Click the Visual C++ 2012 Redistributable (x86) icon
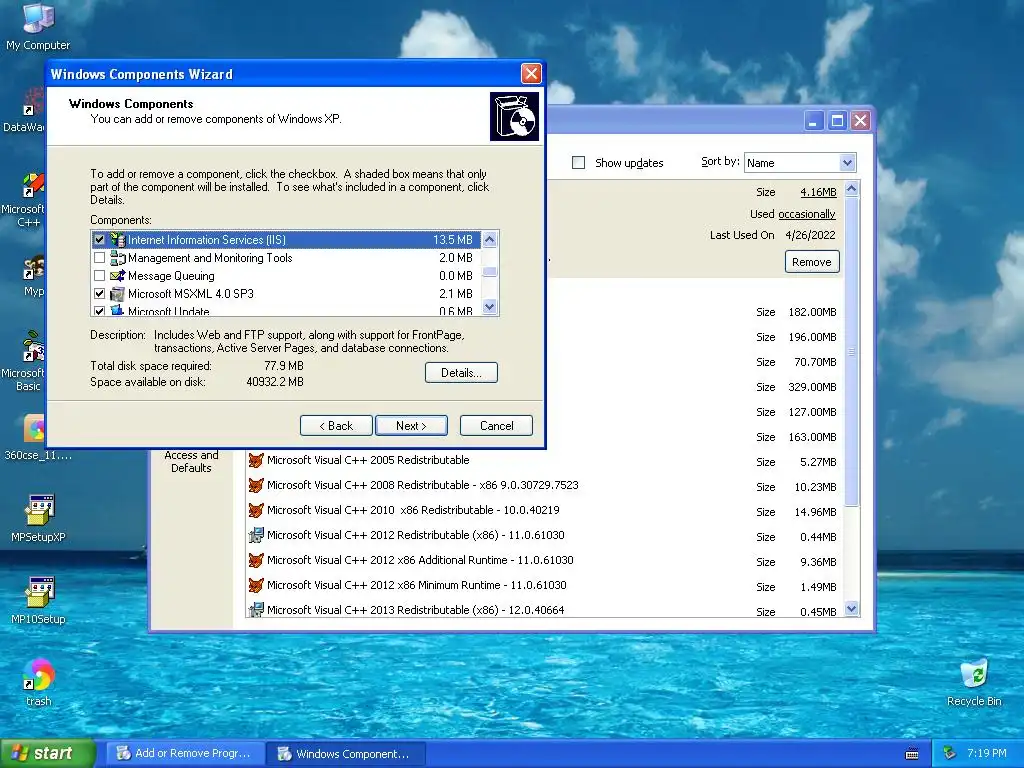Image resolution: width=1024 pixels, height=768 pixels. (x=256, y=536)
